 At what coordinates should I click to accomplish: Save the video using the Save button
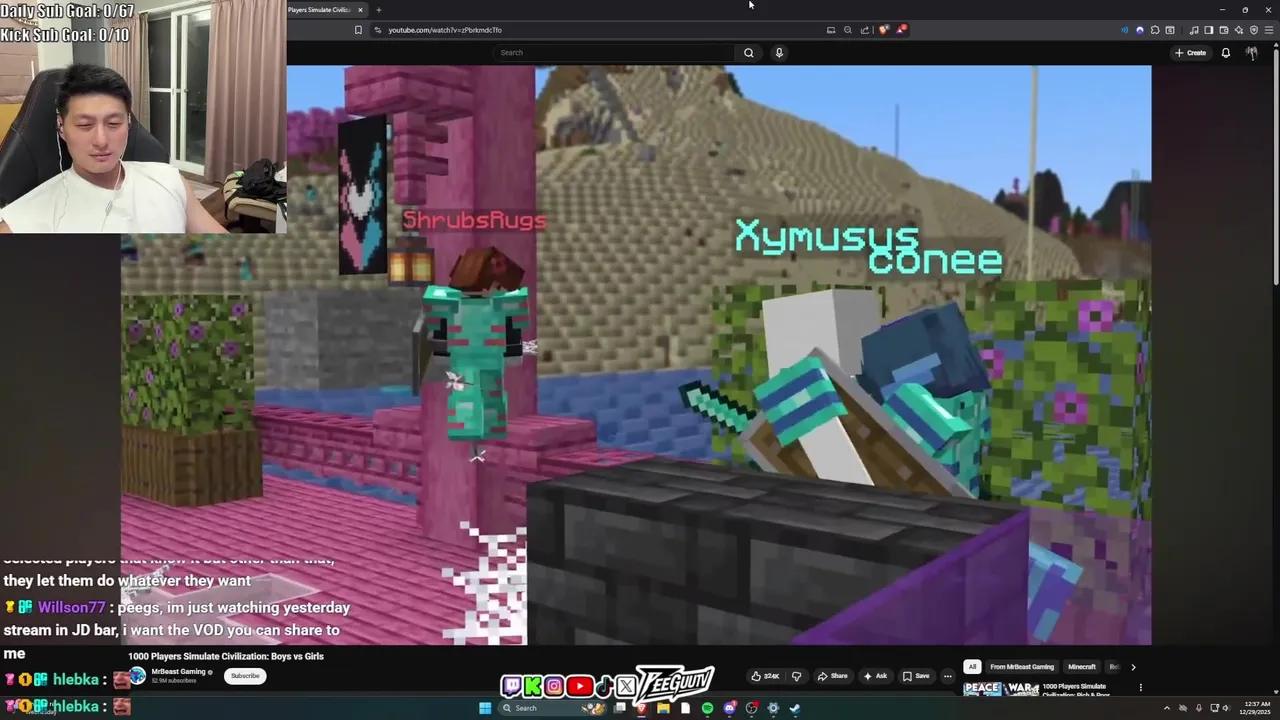coord(916,676)
